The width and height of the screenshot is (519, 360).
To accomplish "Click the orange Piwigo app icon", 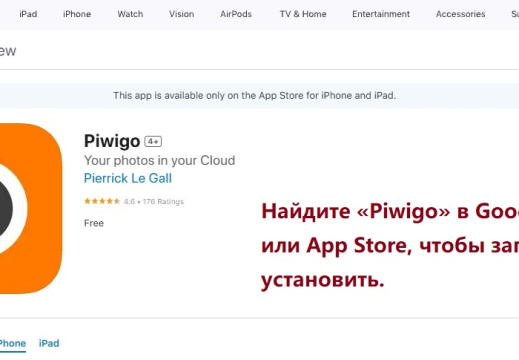I will click(31, 208).
